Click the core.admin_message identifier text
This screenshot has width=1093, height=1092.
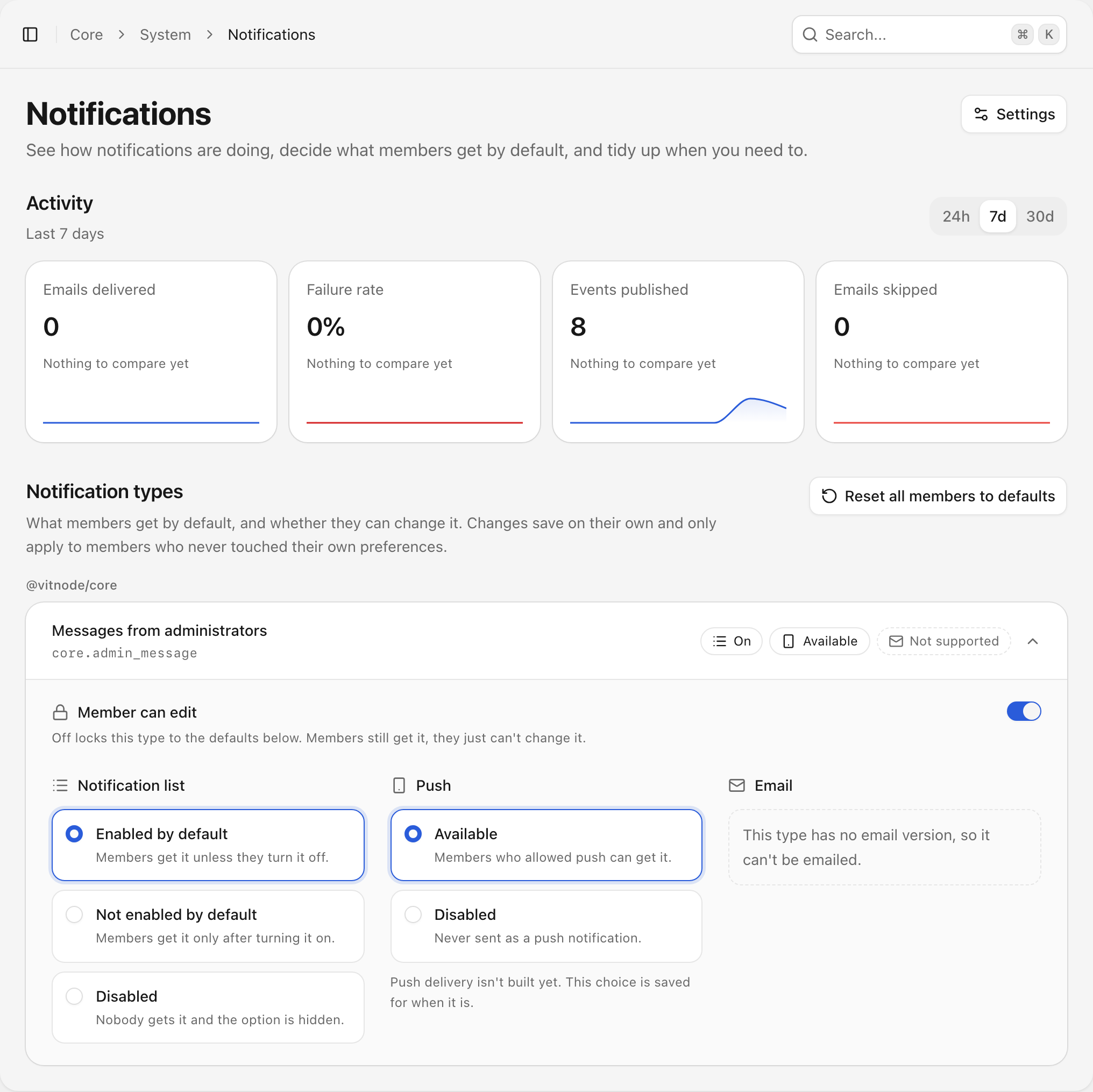tap(124, 653)
